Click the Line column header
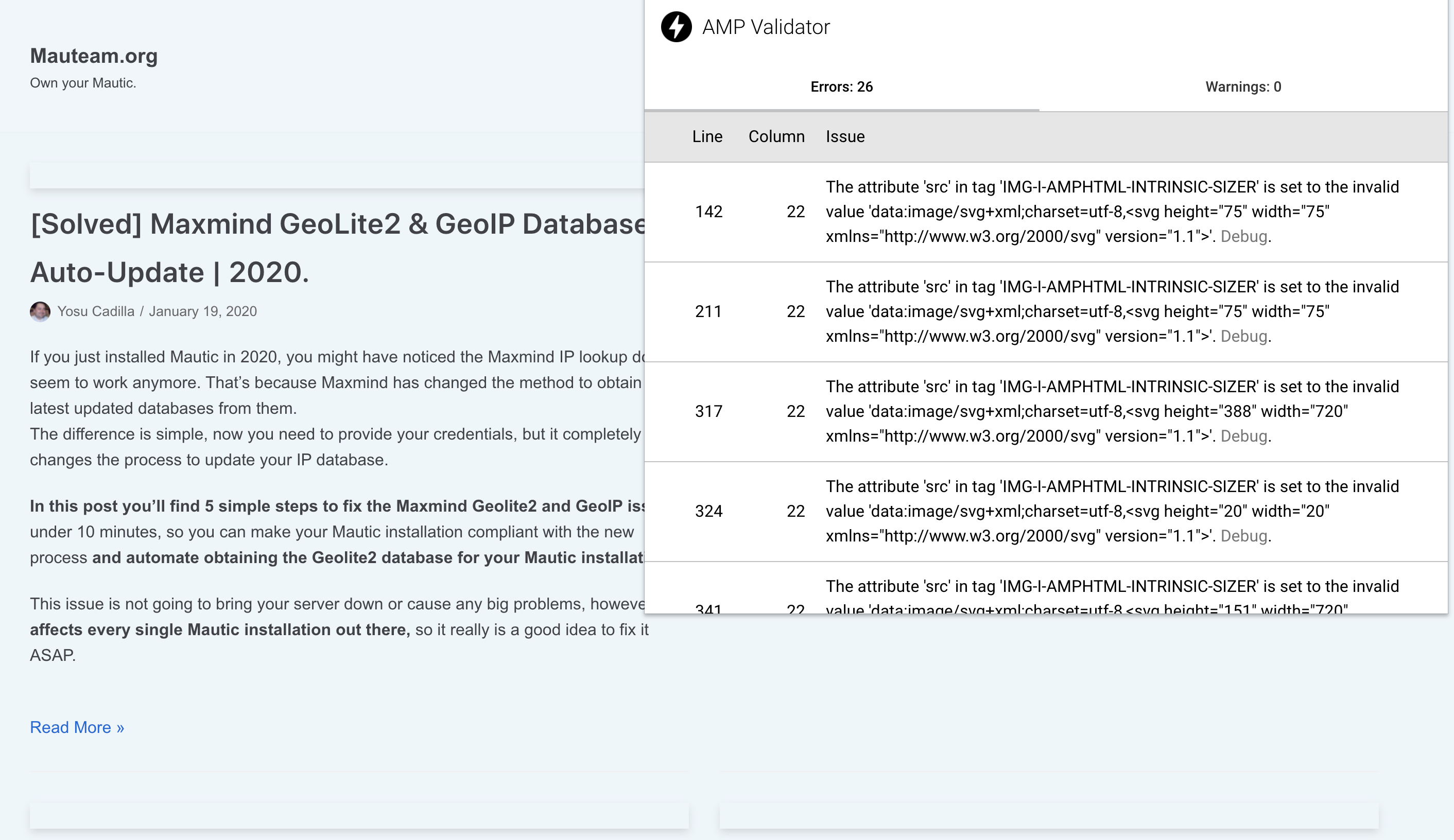The image size is (1454, 840). coord(707,137)
